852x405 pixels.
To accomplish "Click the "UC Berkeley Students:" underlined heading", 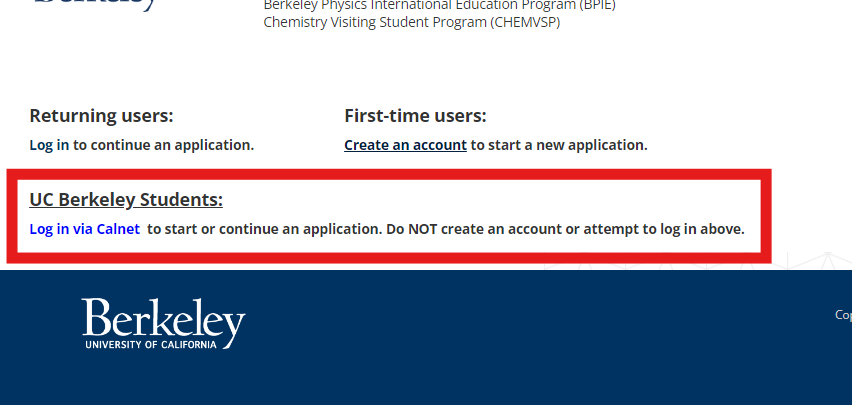I will pyautogui.click(x=126, y=199).
